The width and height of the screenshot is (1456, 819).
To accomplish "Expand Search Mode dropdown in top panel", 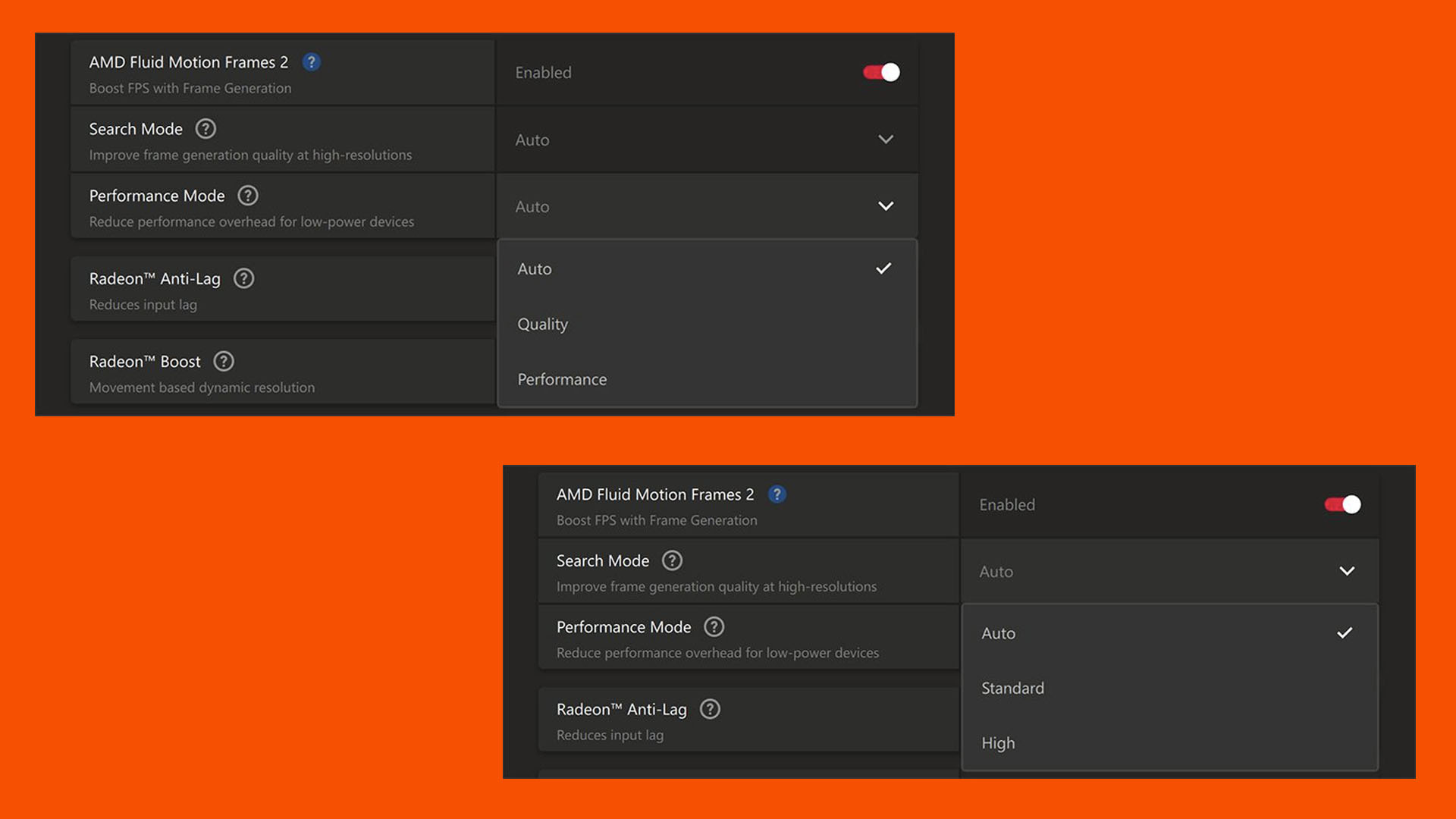I will click(x=707, y=140).
